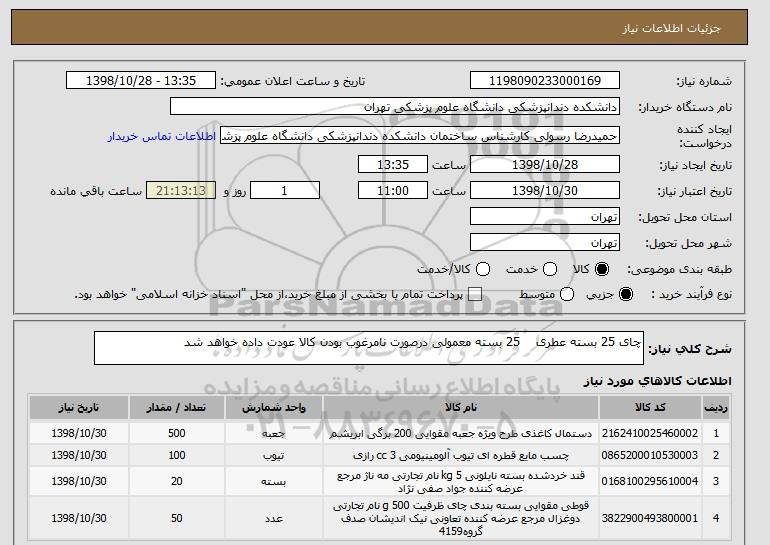This screenshot has width=770, height=545.
Task: Select the کالا/خدمت radio button
Action: (483, 269)
